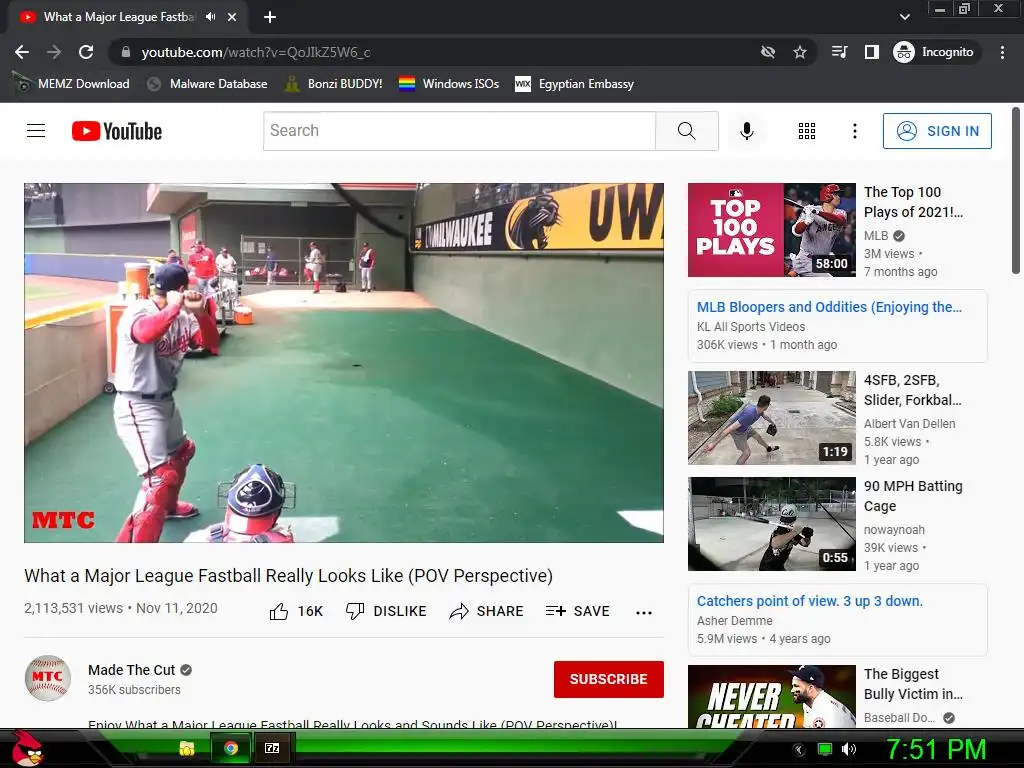This screenshot has height=768, width=1024.
Task: Open MLB Bloopers and Oddities link
Action: click(829, 307)
